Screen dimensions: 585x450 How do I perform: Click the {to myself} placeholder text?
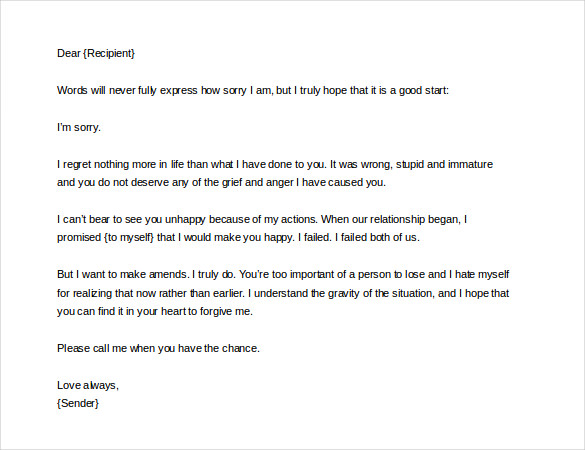click(129, 237)
